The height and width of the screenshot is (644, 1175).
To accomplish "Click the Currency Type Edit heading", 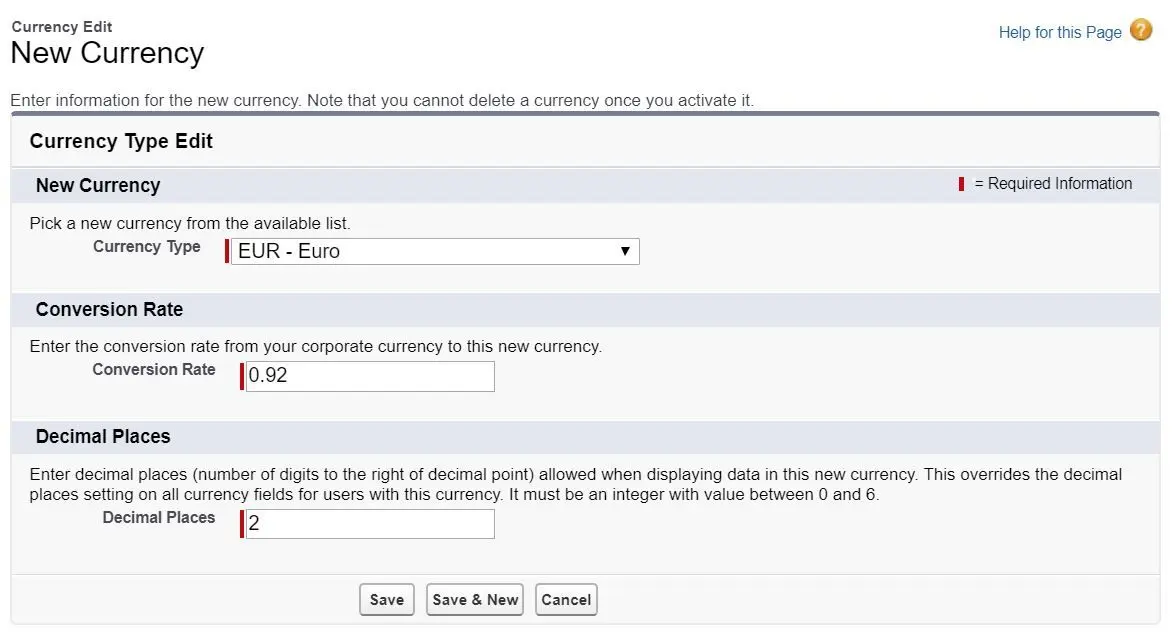I will [x=121, y=141].
